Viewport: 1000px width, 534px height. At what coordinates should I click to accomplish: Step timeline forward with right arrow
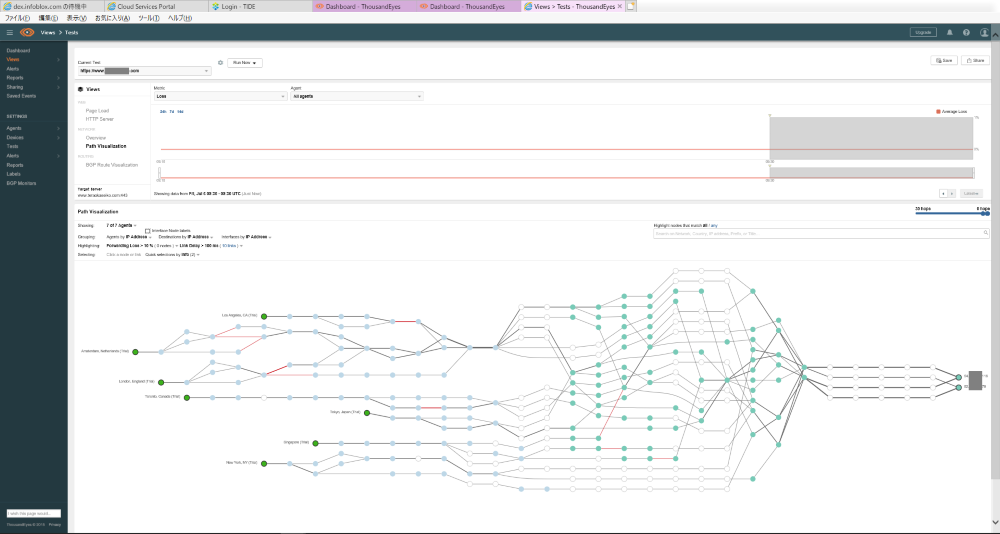[x=952, y=193]
